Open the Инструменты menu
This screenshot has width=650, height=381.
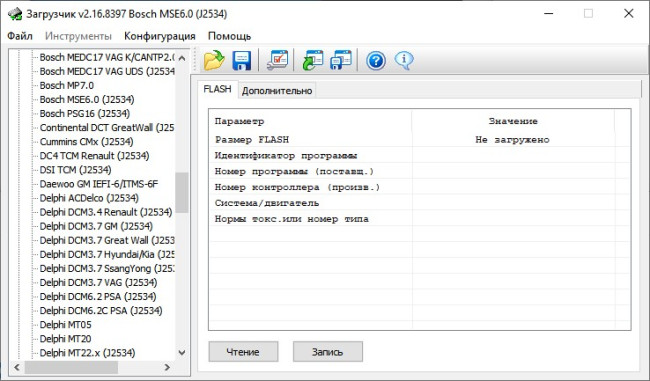[78, 36]
